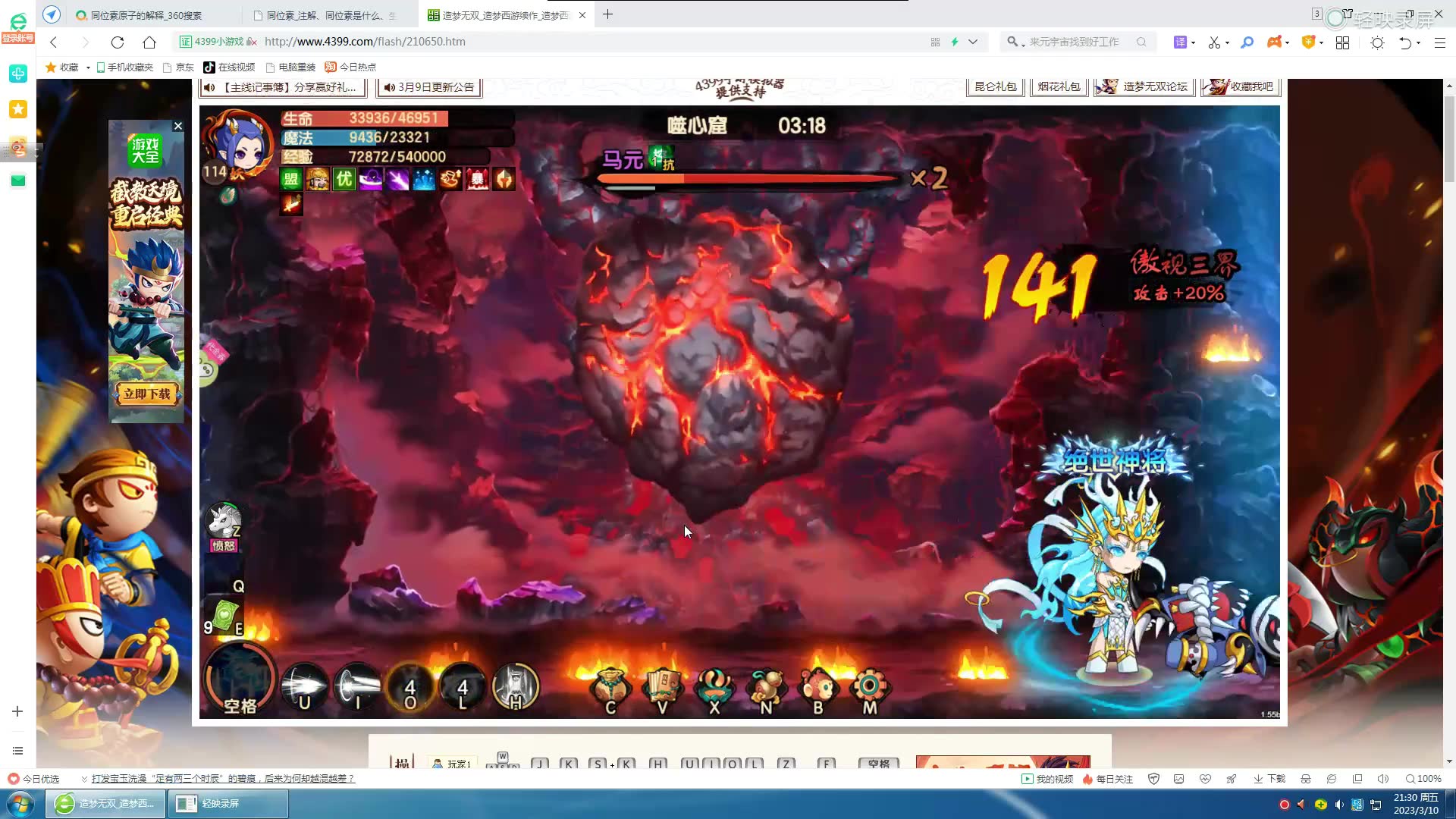
Task: Trigger the U skill icon
Action: (305, 687)
